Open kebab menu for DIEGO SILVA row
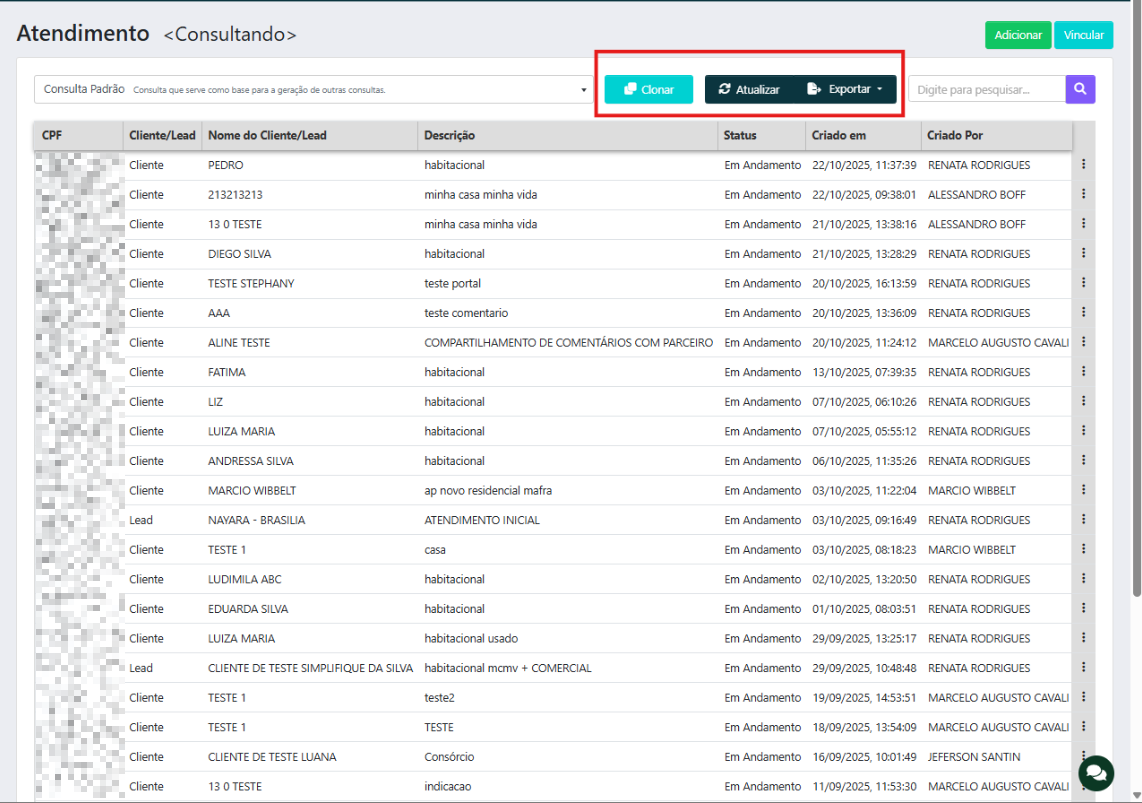Image resolution: width=1142 pixels, height=803 pixels. point(1083,254)
